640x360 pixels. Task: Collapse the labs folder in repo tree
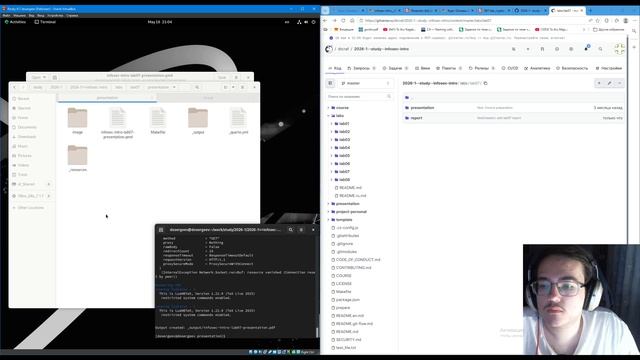click(x=329, y=116)
